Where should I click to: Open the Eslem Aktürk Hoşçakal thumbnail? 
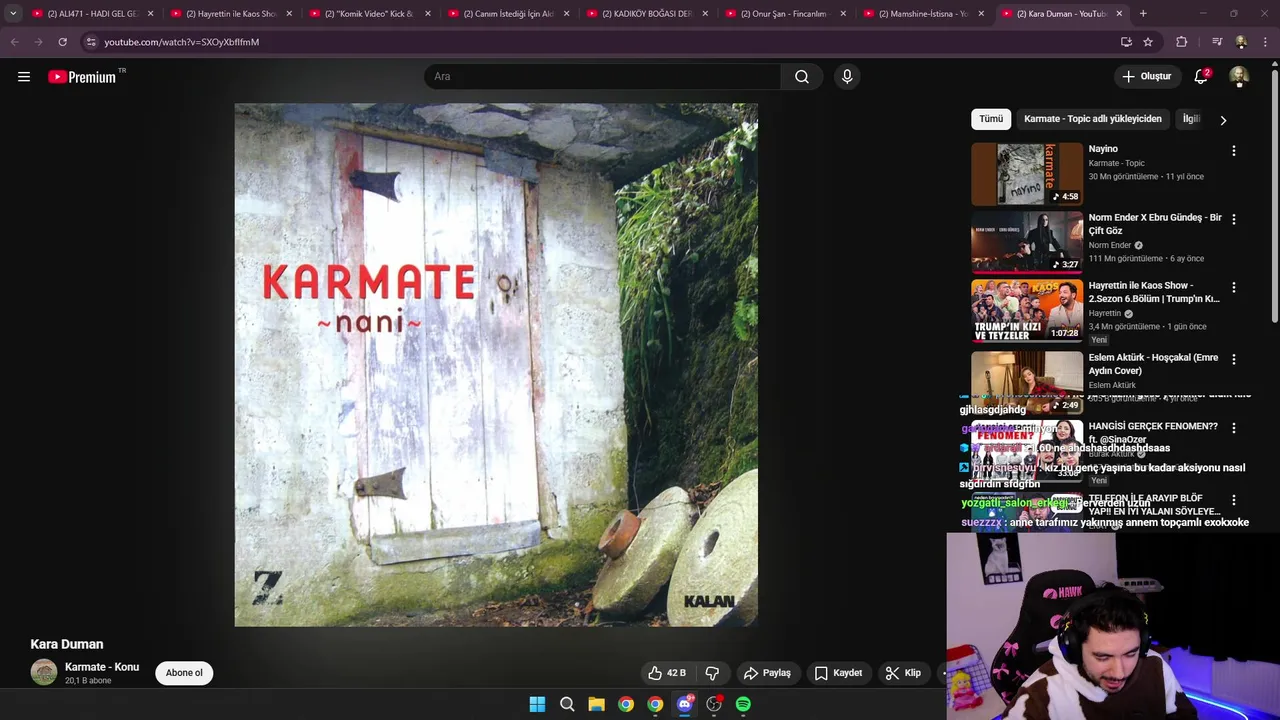[x=1027, y=382]
